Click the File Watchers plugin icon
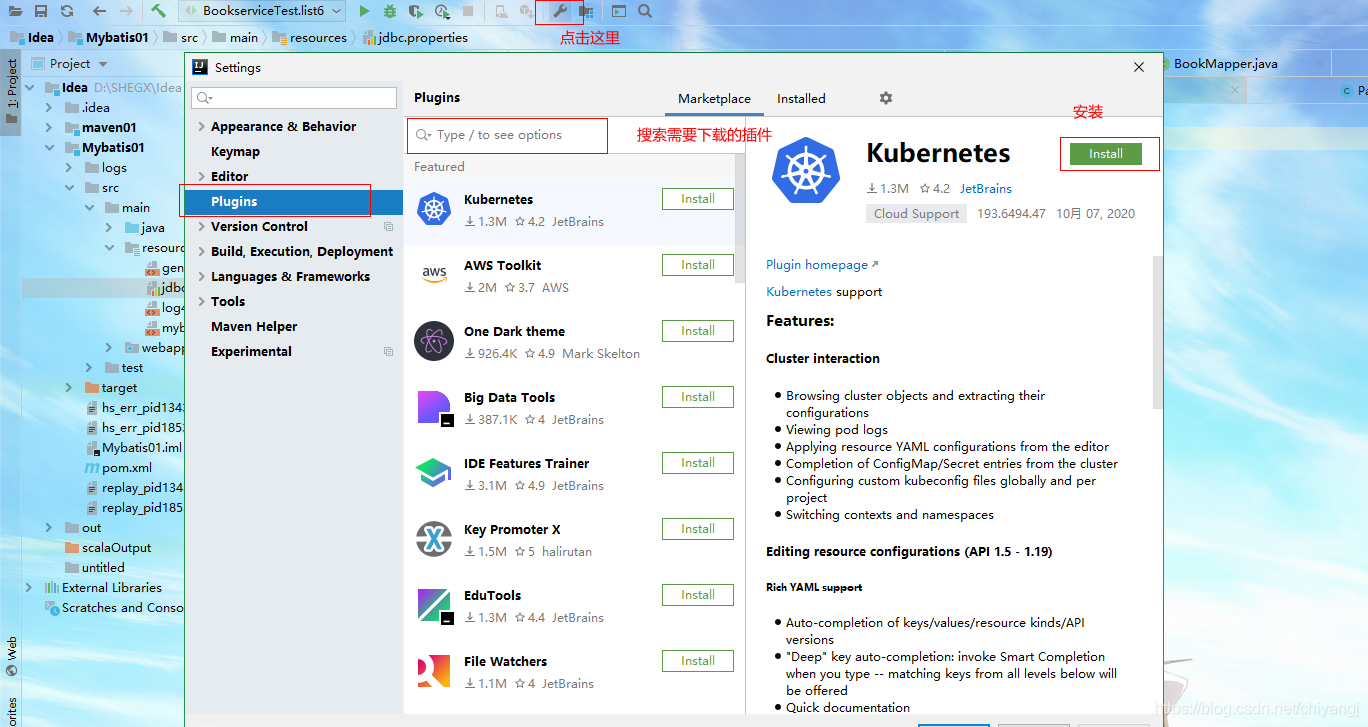Image resolution: width=1368 pixels, height=727 pixels. pyautogui.click(x=434, y=672)
